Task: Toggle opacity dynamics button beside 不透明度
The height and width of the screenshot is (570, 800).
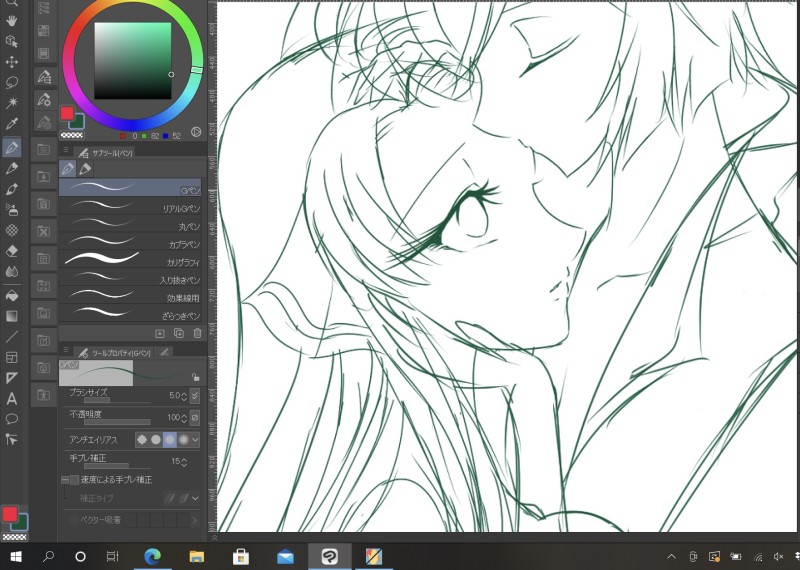Action: click(x=194, y=417)
